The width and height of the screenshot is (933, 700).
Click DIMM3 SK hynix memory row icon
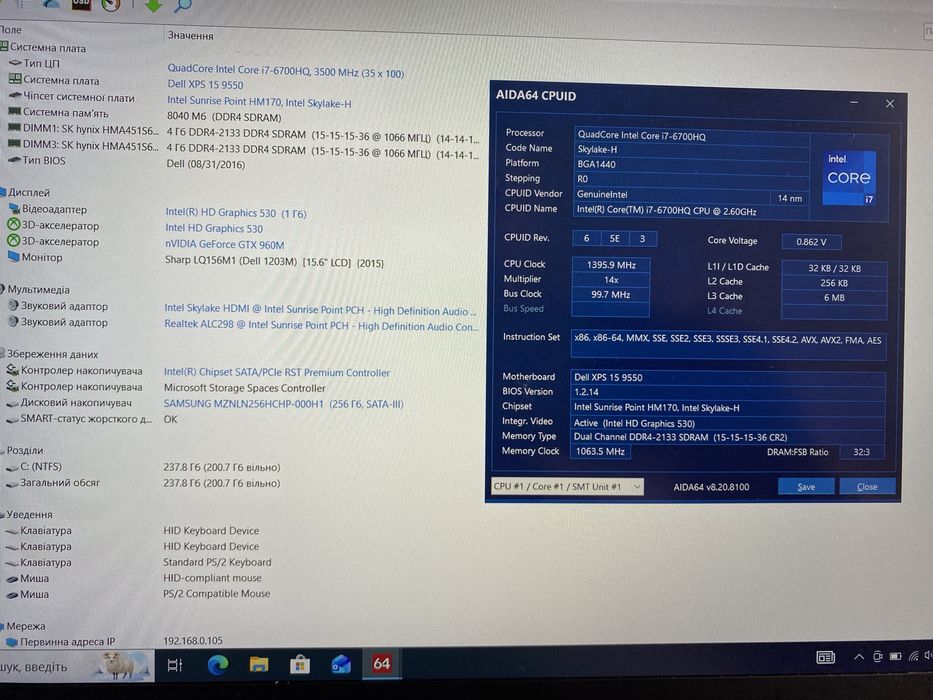pyautogui.click(x=14, y=144)
